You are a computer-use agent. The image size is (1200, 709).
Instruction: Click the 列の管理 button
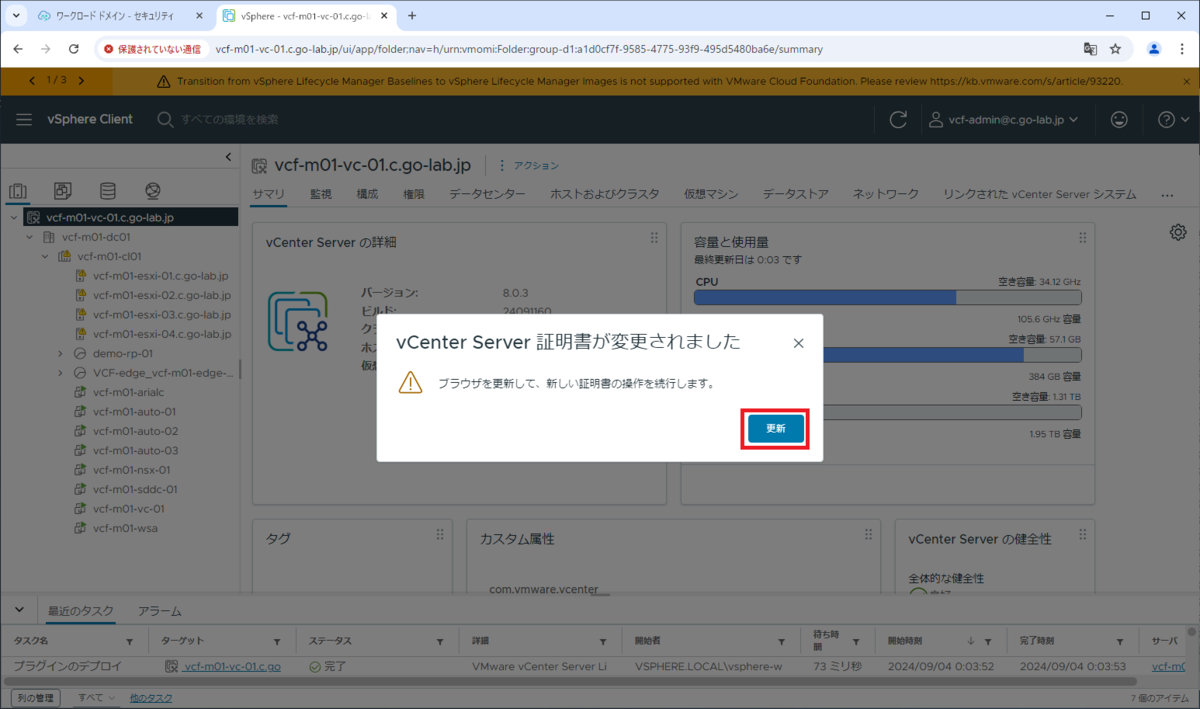35,697
